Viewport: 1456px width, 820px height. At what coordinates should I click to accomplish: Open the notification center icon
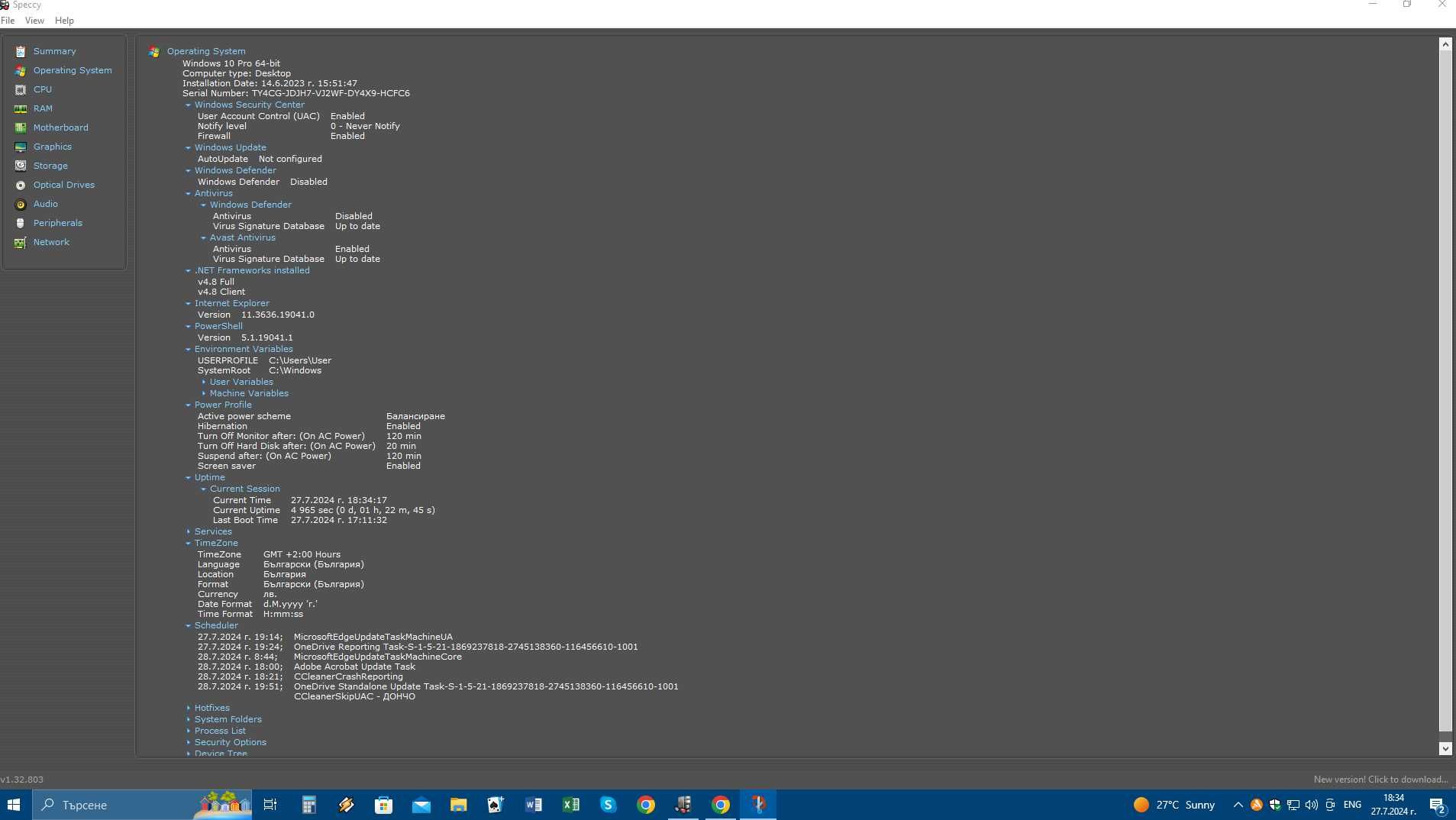click(1437, 805)
